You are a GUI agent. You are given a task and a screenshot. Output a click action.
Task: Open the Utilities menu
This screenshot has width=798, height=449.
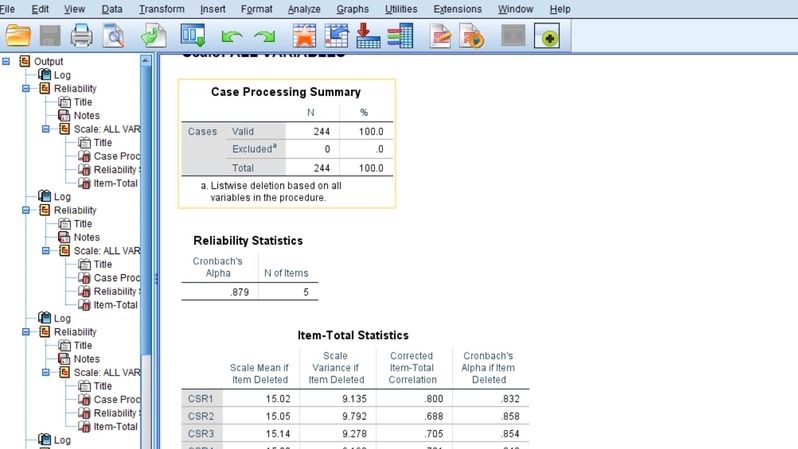pyautogui.click(x=401, y=9)
